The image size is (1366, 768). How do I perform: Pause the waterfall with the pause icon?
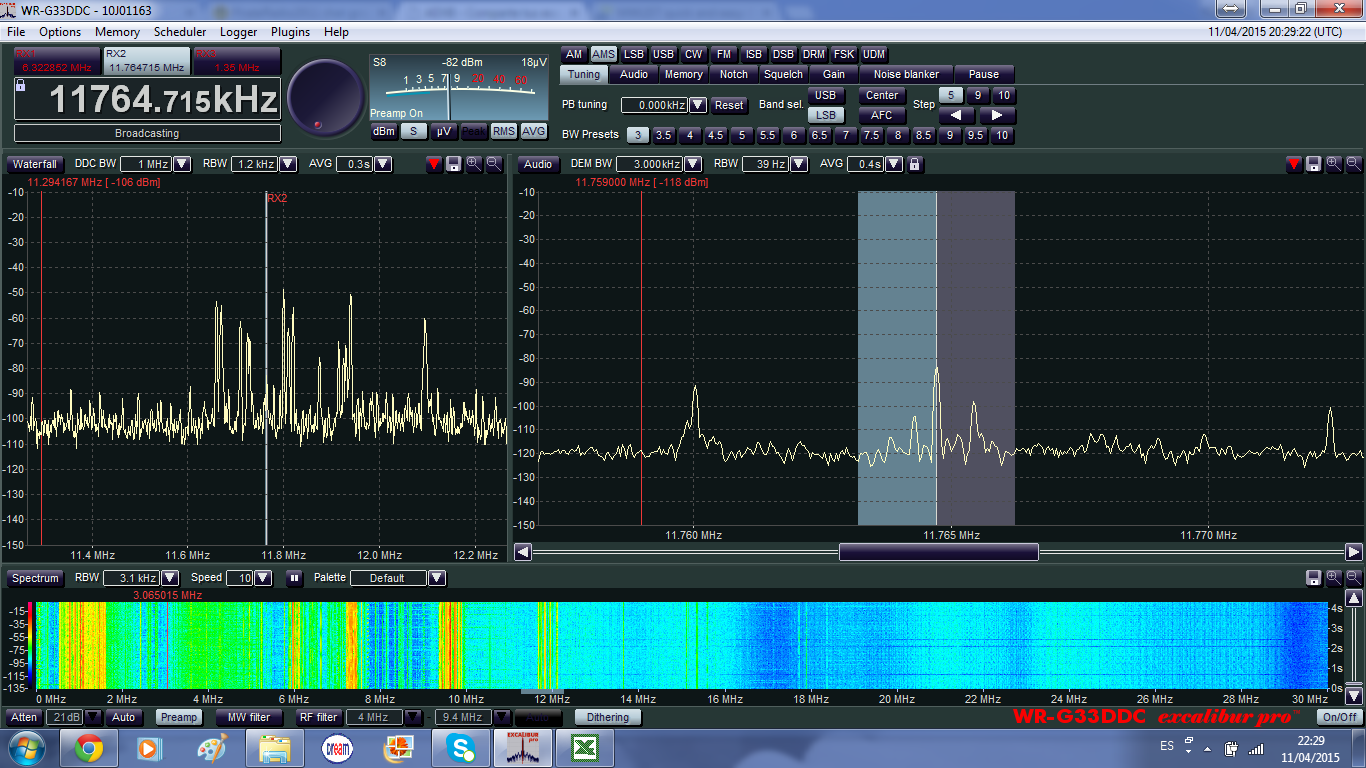tap(294, 578)
